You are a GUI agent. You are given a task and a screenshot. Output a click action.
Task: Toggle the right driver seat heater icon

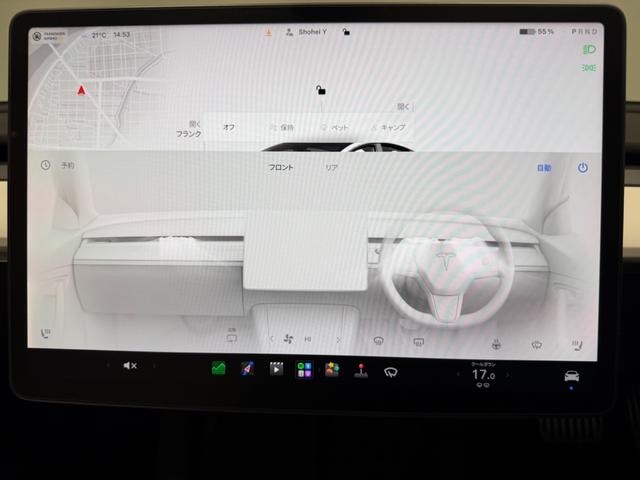tap(577, 345)
